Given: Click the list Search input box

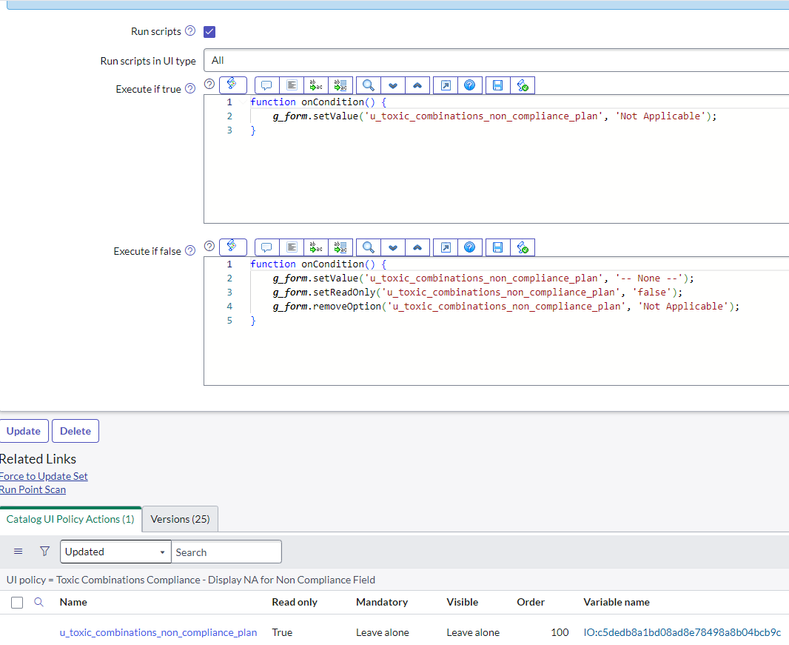Looking at the screenshot, I should pos(226,552).
